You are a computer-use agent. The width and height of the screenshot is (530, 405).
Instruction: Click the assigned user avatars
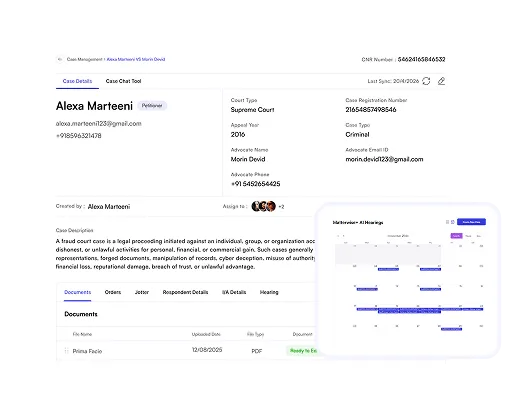tap(264, 206)
